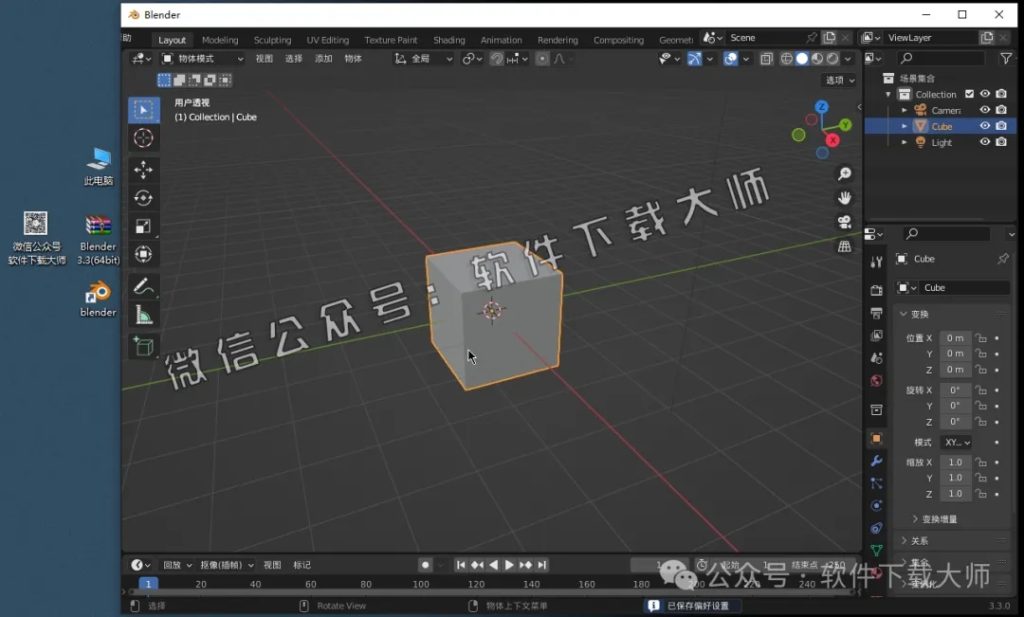The image size is (1024, 617).
Task: Switch to the UV Editing tab
Action: click(327, 40)
